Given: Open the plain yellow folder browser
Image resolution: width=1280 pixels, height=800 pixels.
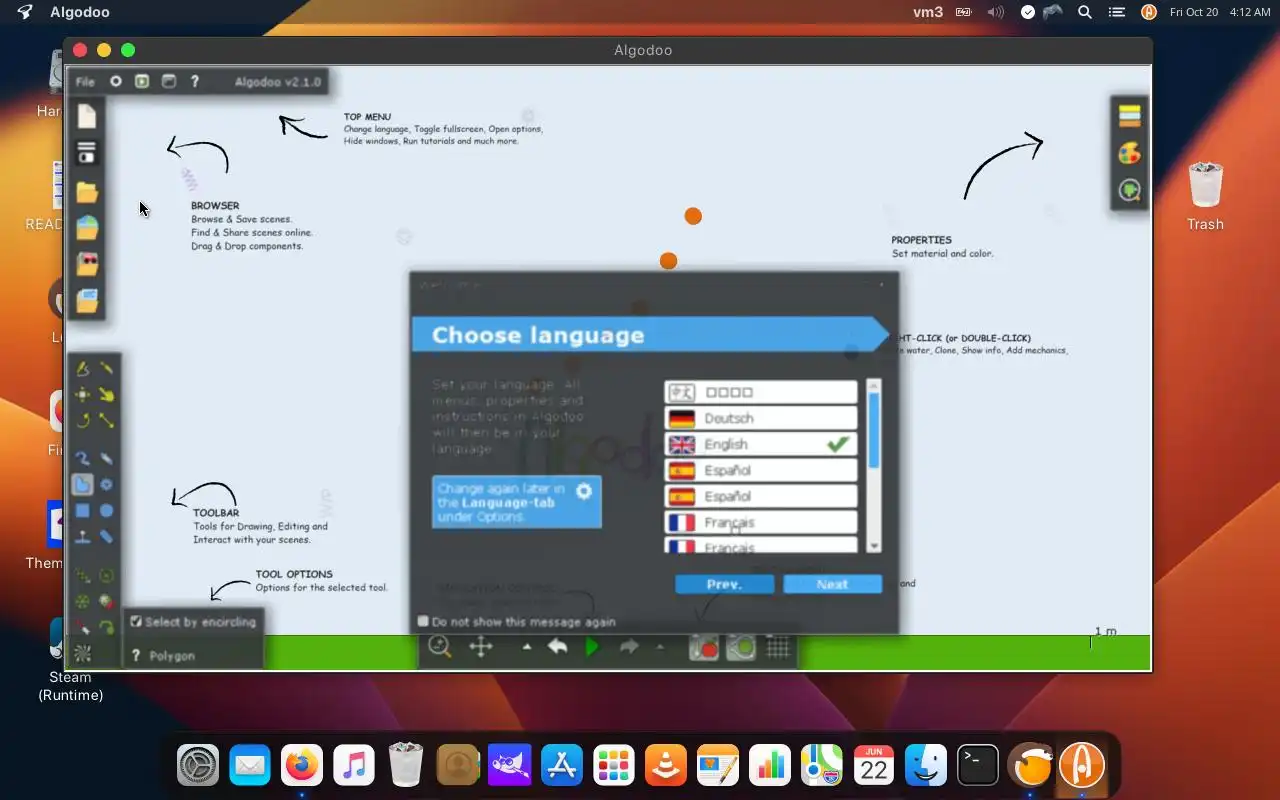Looking at the screenshot, I should pos(87,191).
